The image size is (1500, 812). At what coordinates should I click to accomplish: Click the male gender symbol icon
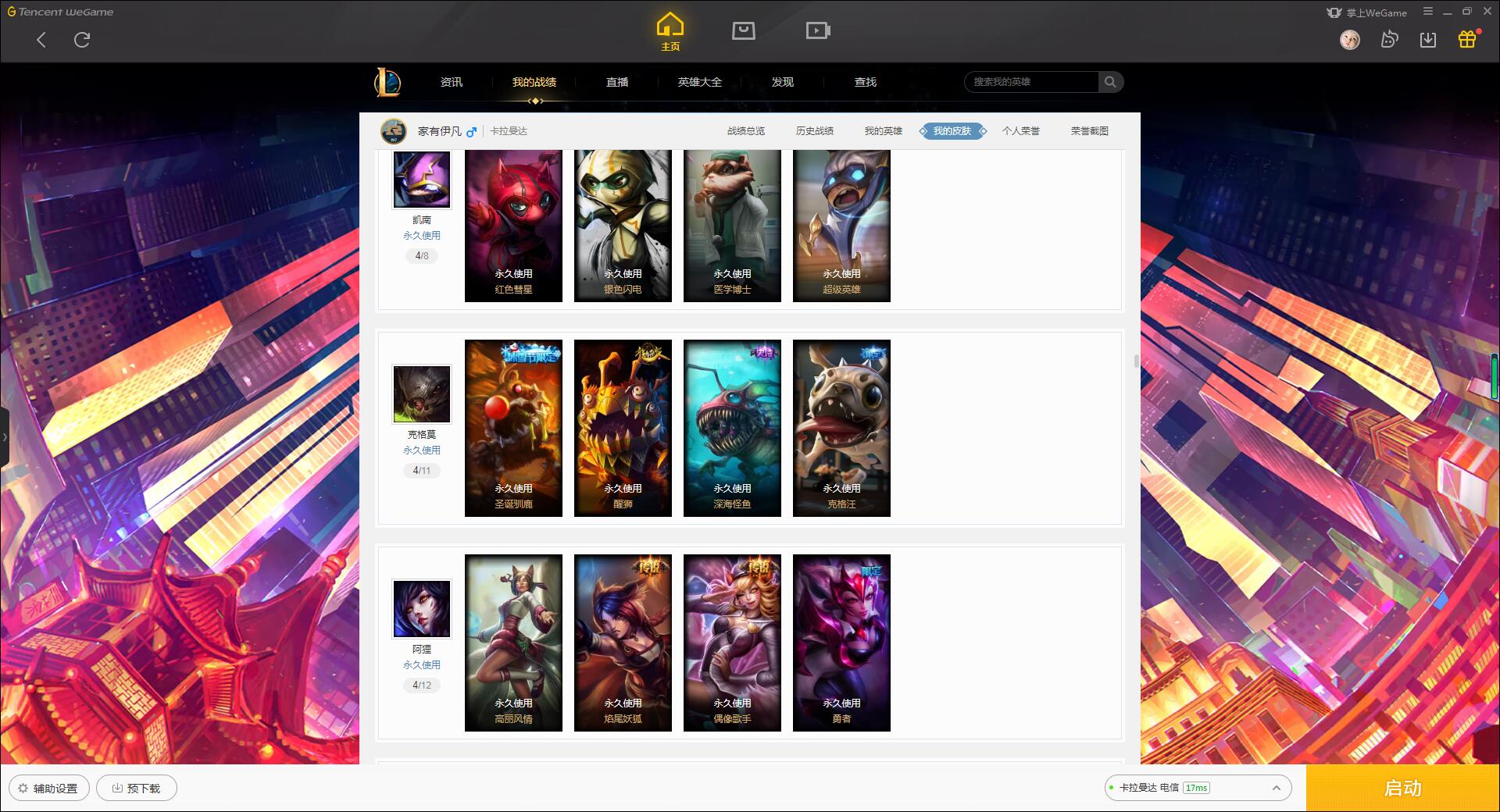(x=471, y=132)
